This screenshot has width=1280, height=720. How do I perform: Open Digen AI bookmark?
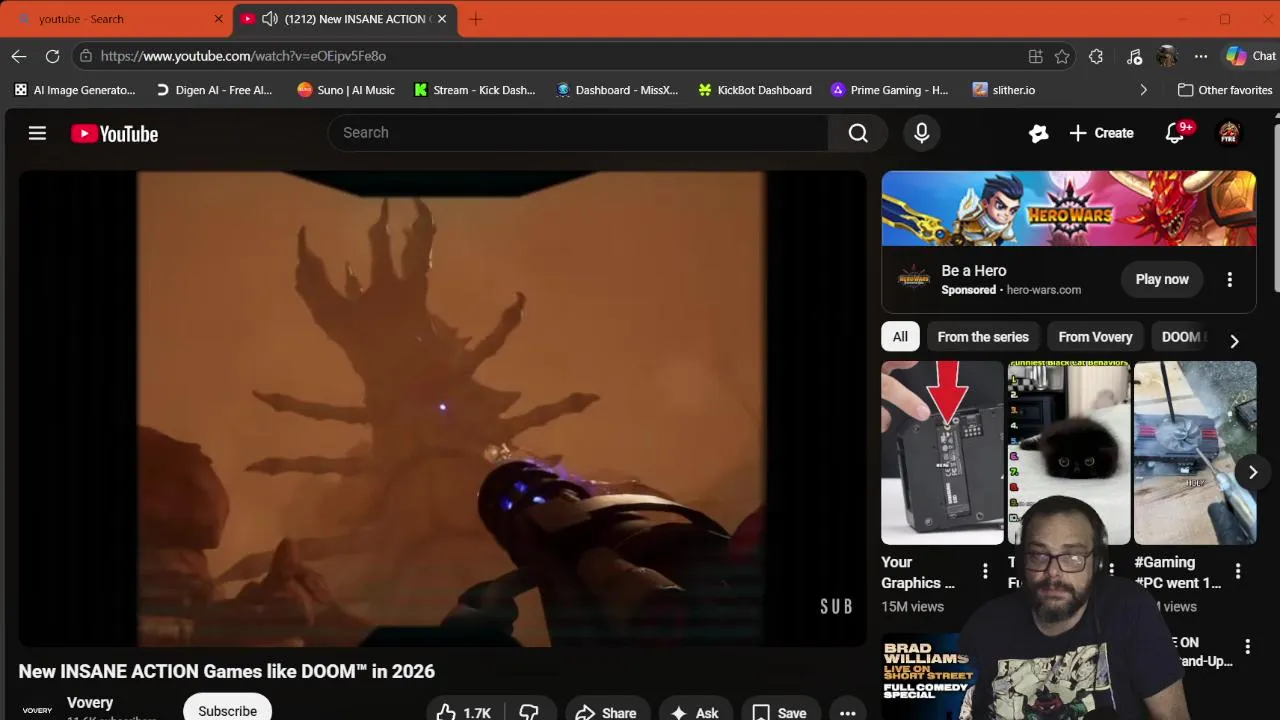214,90
